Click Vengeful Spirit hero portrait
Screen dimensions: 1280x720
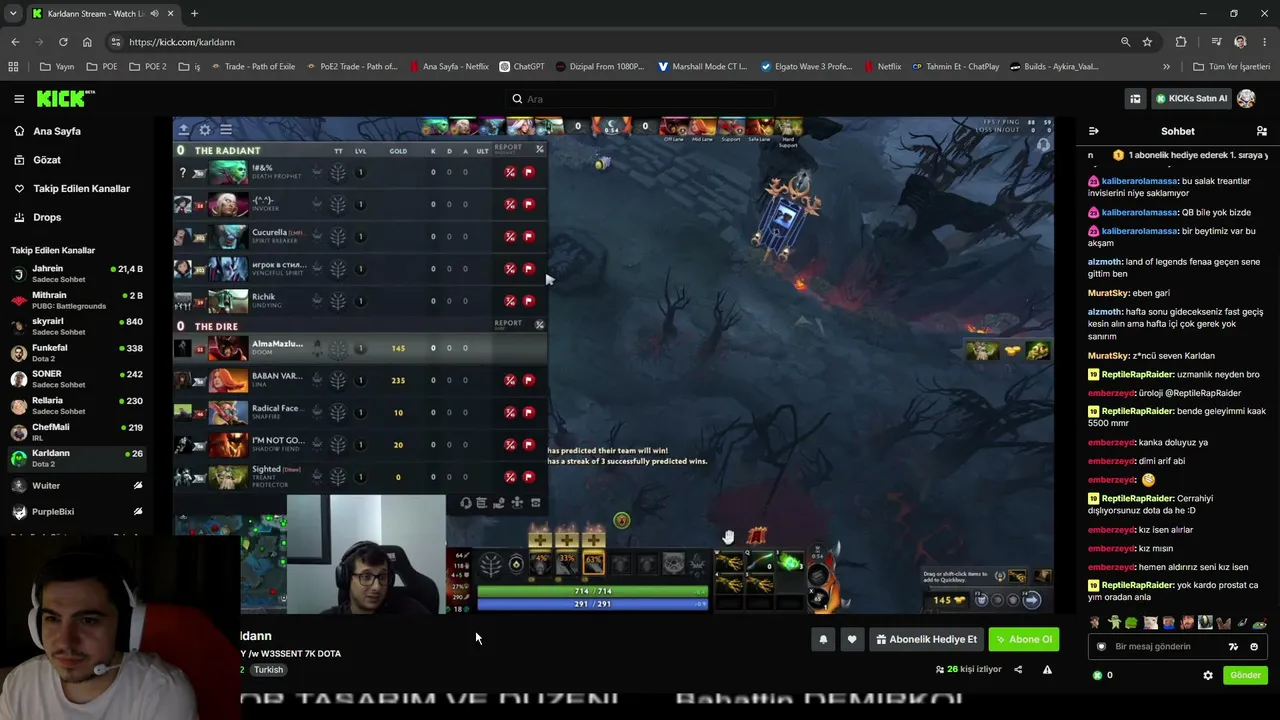tap(227, 268)
